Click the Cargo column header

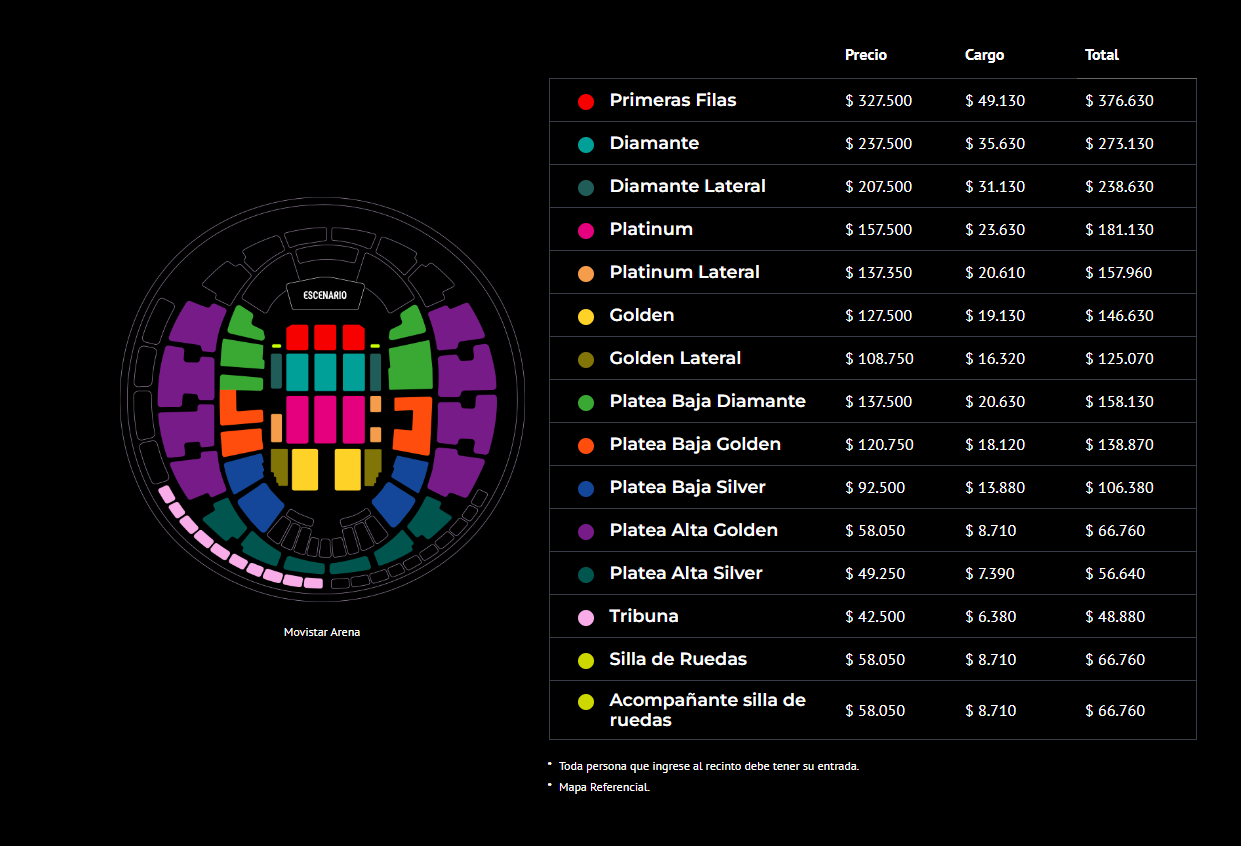coord(984,55)
